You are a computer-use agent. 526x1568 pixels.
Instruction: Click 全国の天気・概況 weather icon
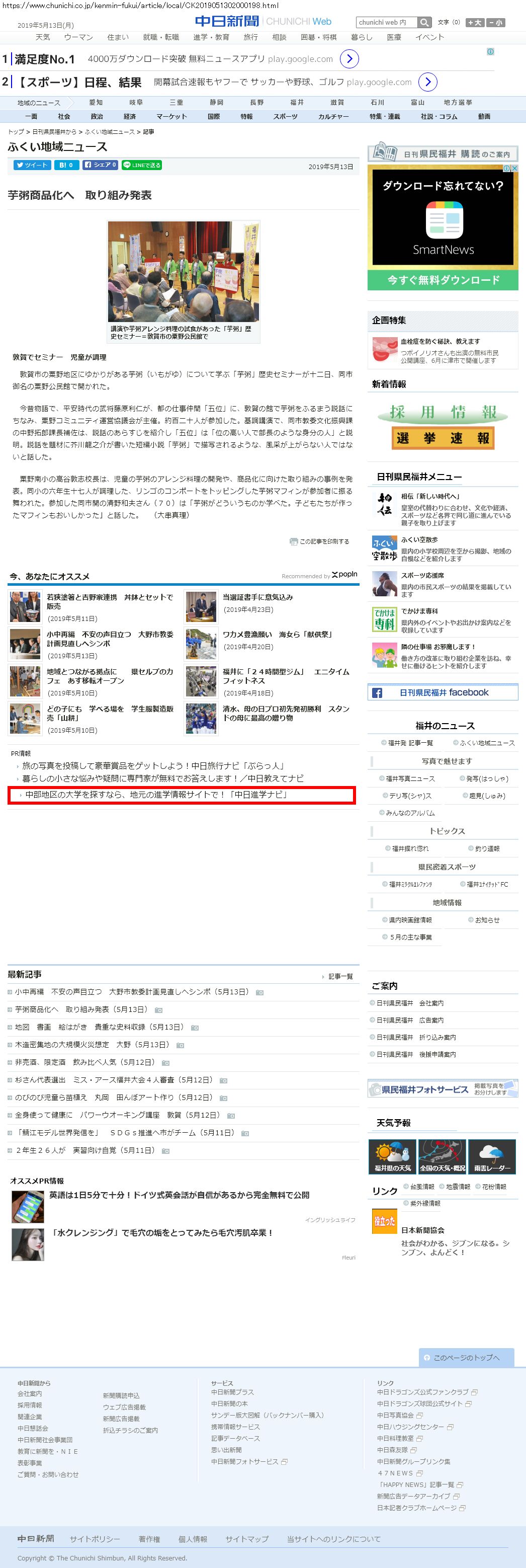(442, 1156)
